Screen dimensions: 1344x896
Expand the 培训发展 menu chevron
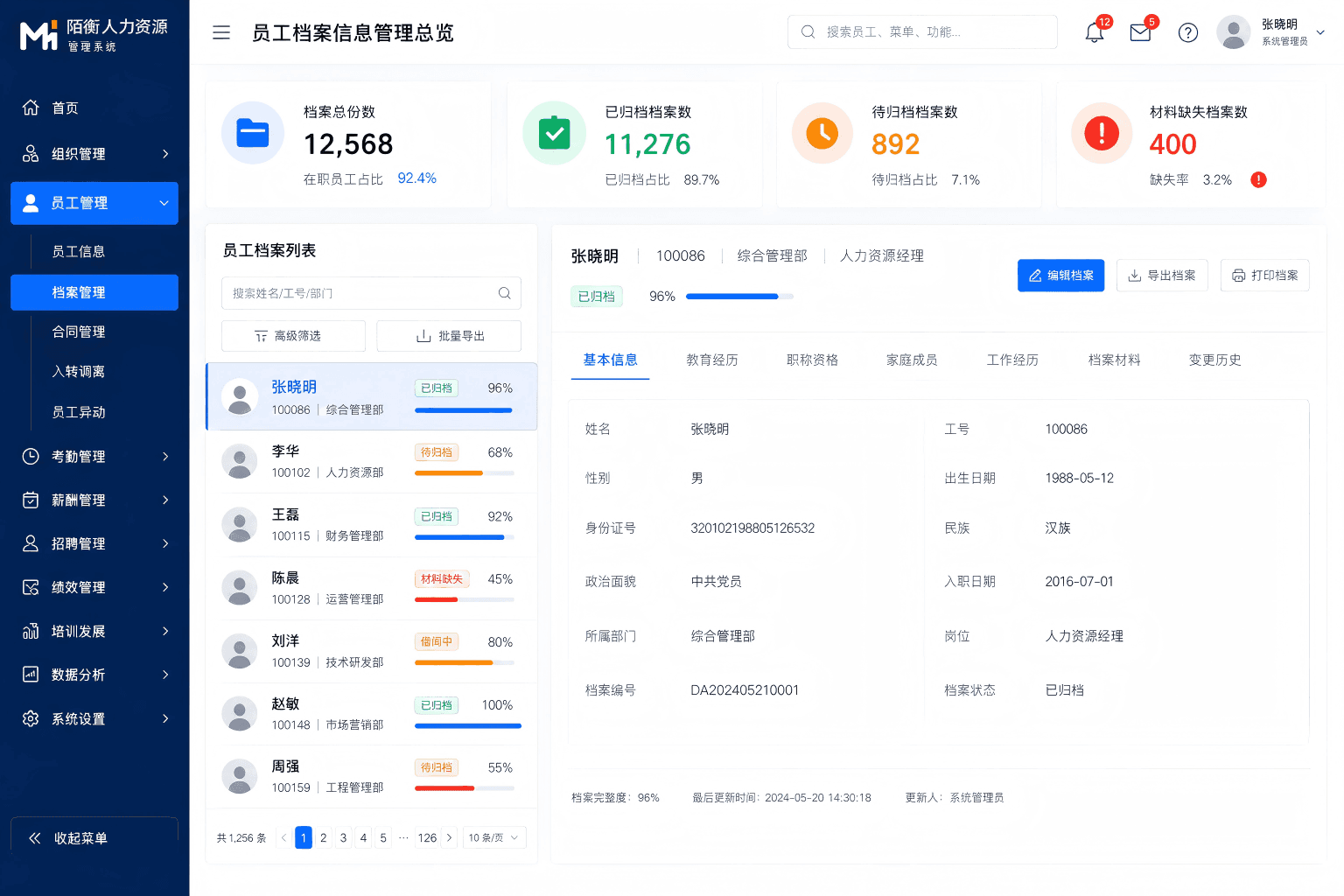[165, 631]
